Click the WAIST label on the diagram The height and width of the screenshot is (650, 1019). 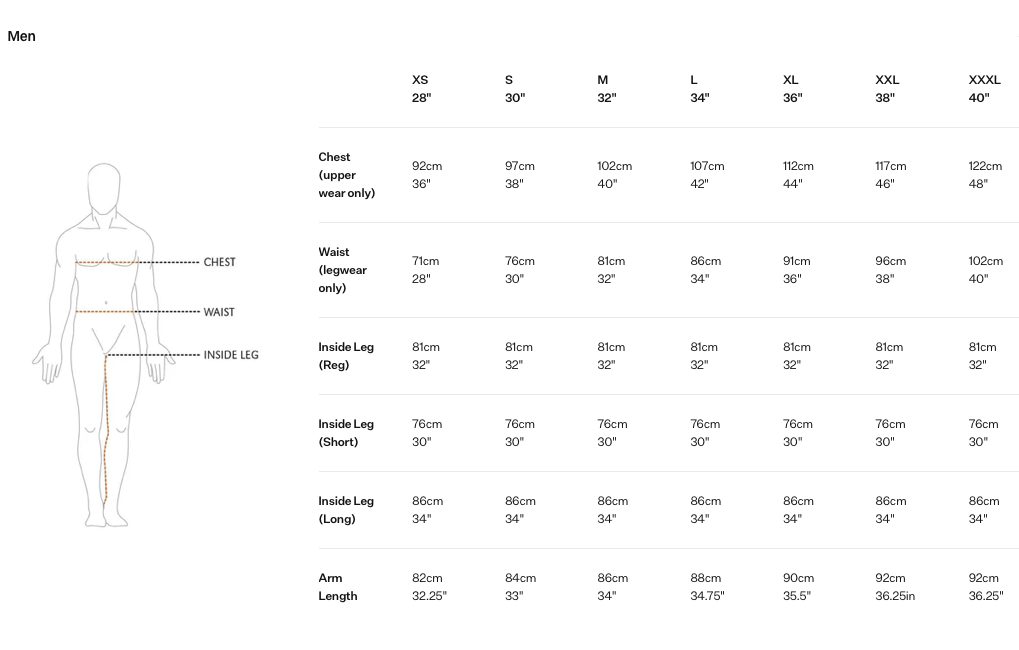pos(219,312)
